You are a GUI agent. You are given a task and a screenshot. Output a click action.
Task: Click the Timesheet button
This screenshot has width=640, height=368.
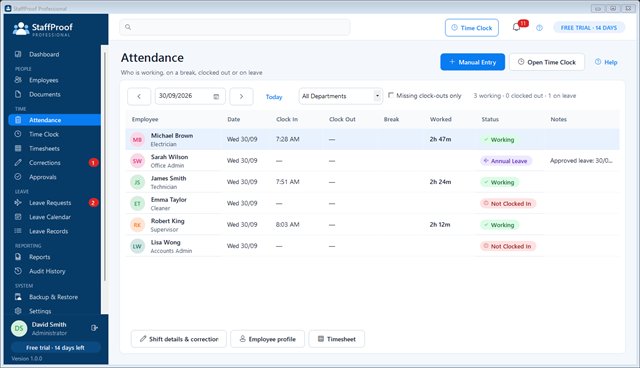(337, 339)
